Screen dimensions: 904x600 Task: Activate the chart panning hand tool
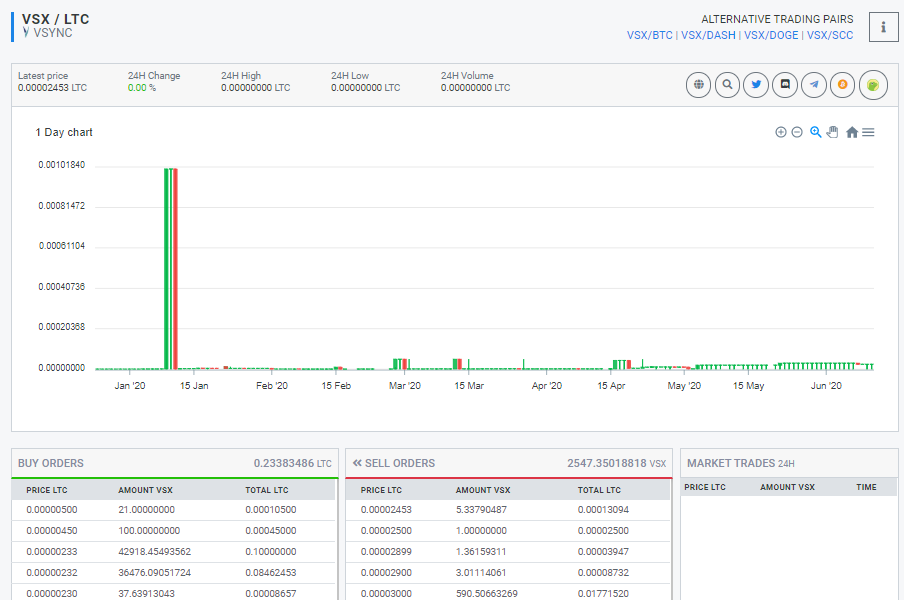[x=832, y=133]
